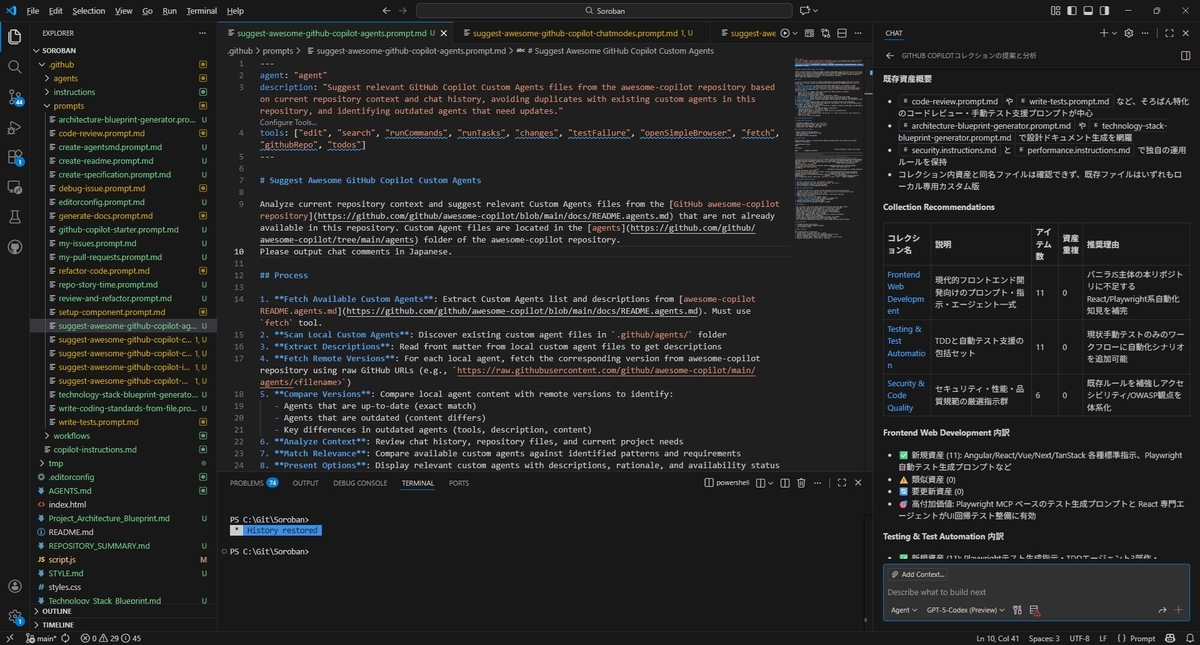This screenshot has height=645, width=1200.
Task: Click the Ln 10, Col 41 status item
Action: 998,638
